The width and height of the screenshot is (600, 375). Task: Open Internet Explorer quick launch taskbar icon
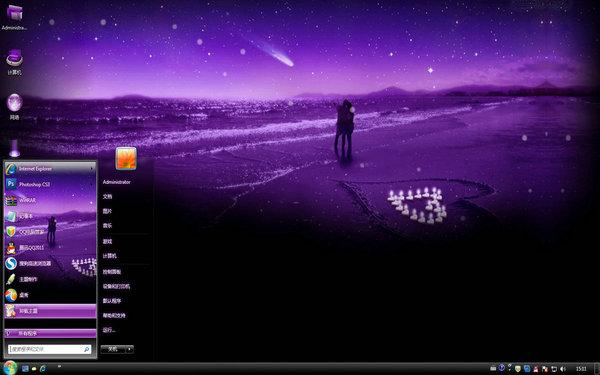[x=43, y=368]
